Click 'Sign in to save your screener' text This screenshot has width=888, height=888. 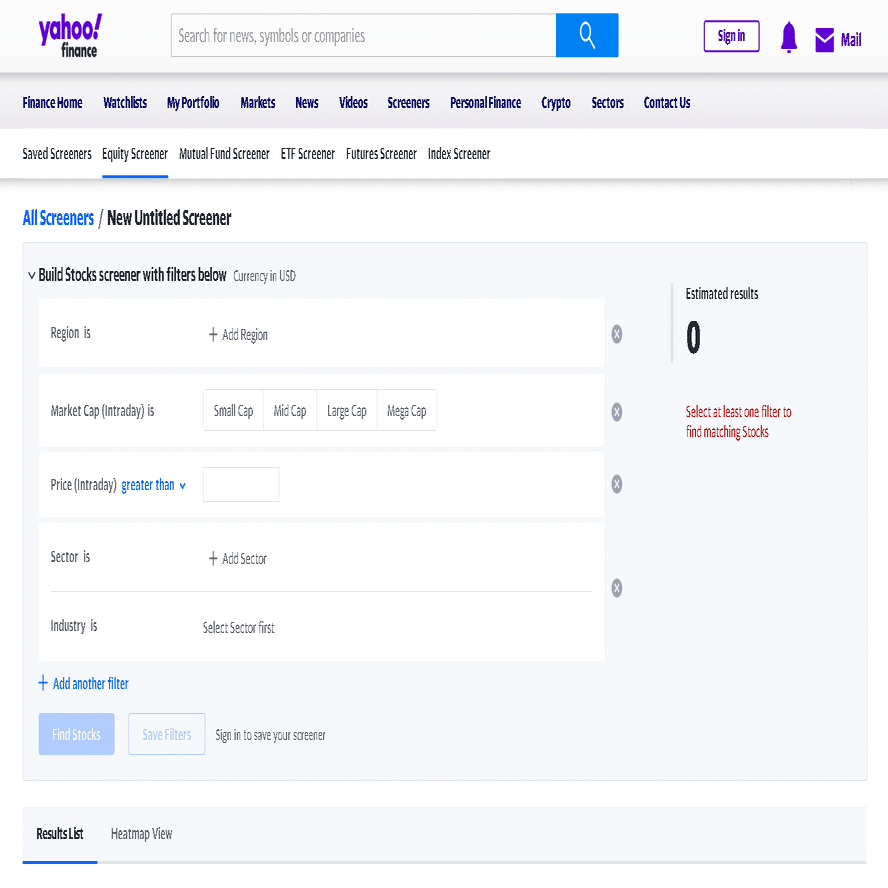[x=270, y=735]
